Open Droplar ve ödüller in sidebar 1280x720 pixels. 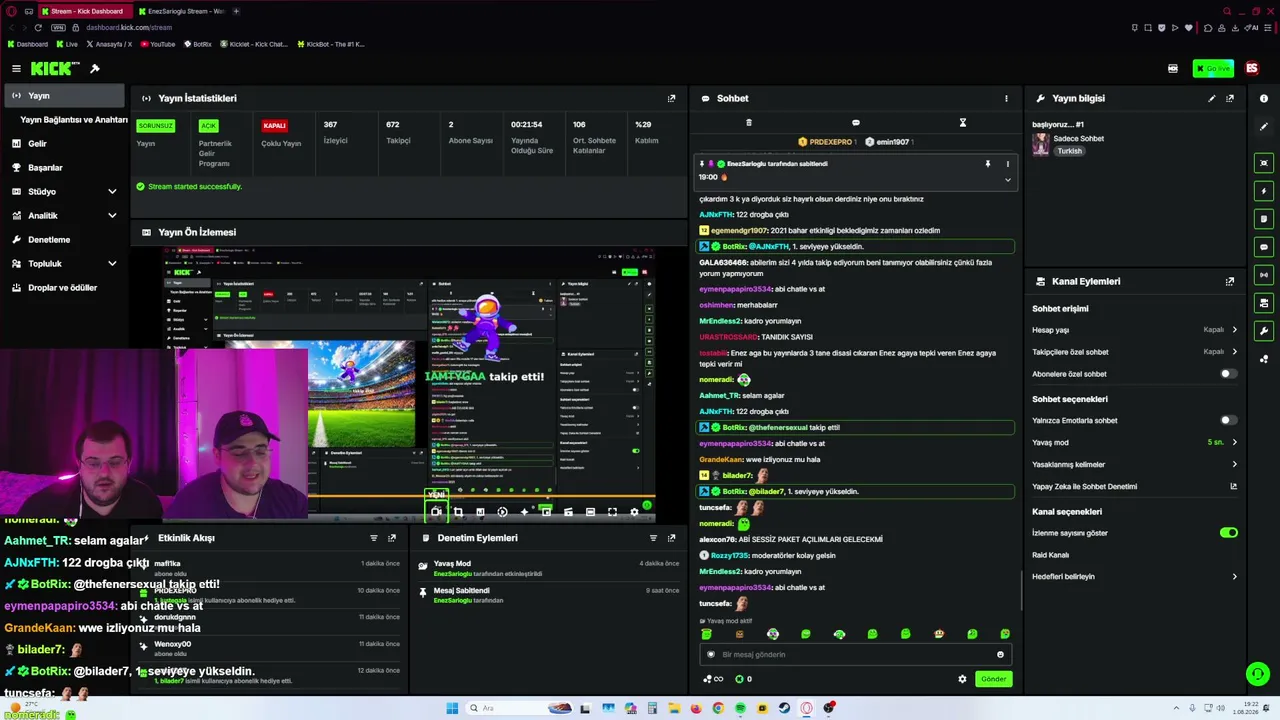(64, 288)
